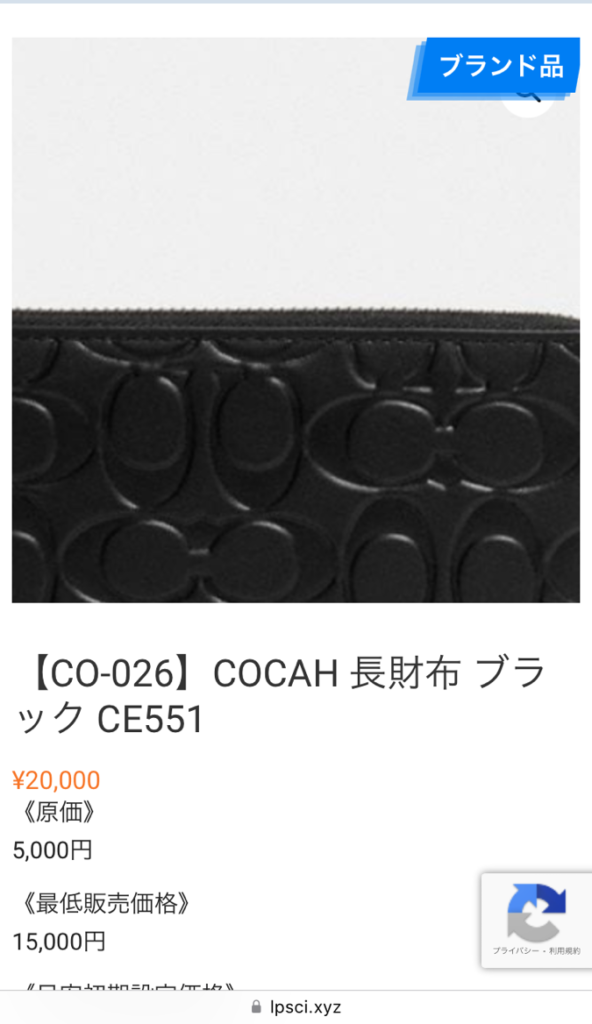Click the reCAPTCHA badge panel

click(536, 921)
